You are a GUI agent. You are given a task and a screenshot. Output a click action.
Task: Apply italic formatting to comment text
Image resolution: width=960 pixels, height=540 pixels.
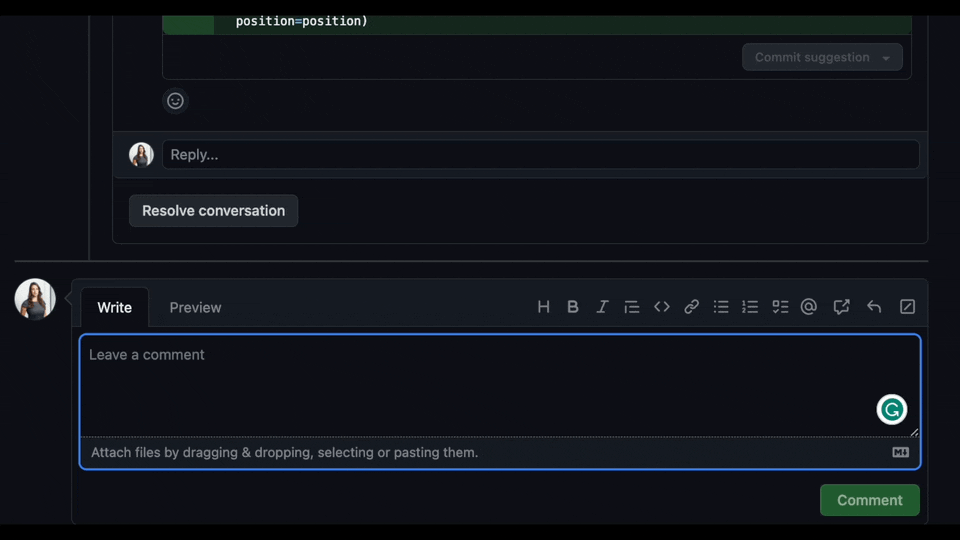602,307
